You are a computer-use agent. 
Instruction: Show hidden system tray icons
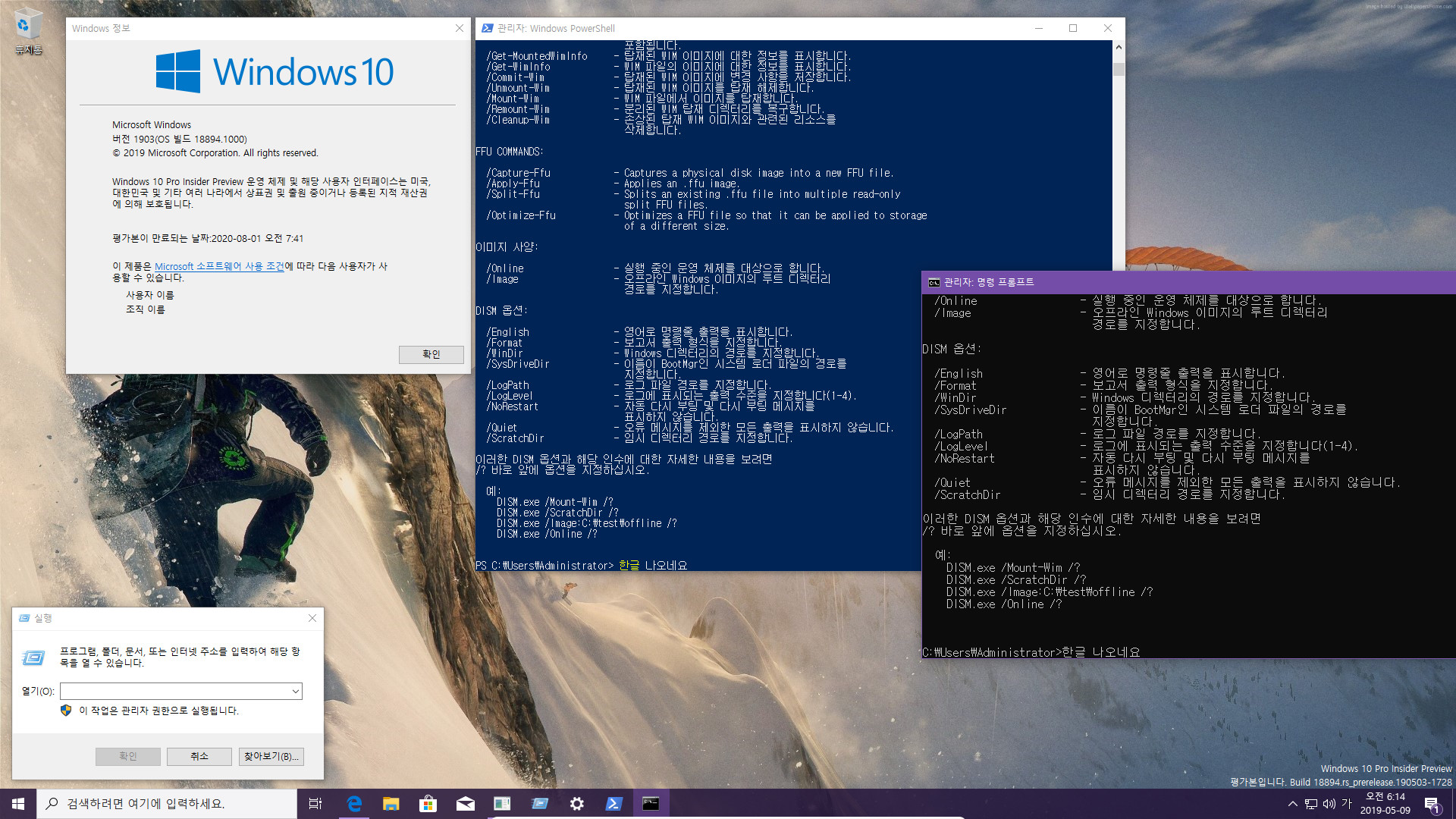(1292, 804)
